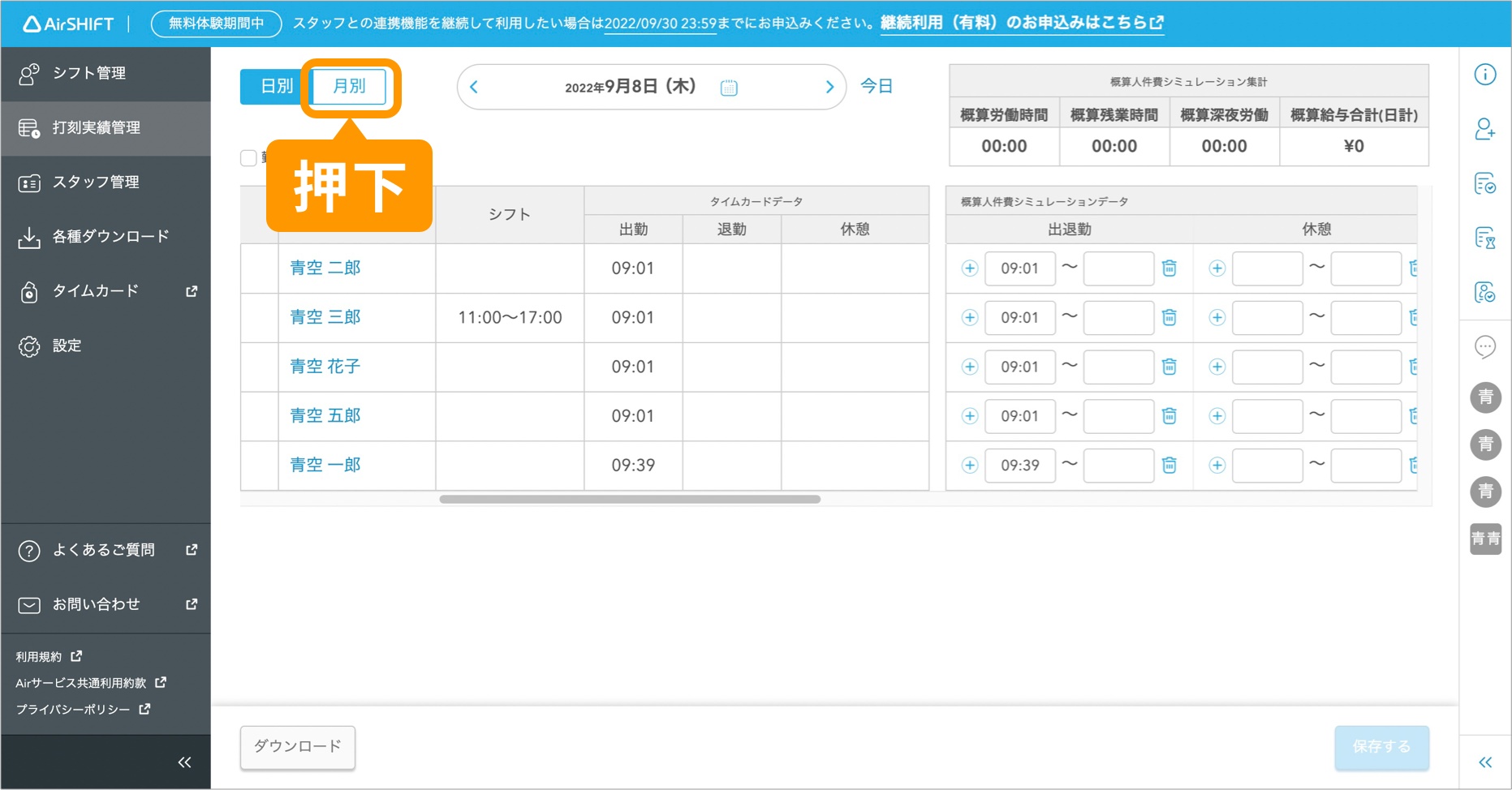This screenshot has height=790, width=1512.
Task: Open シフト管理 in the sidebar
Action: pyautogui.click(x=89, y=74)
